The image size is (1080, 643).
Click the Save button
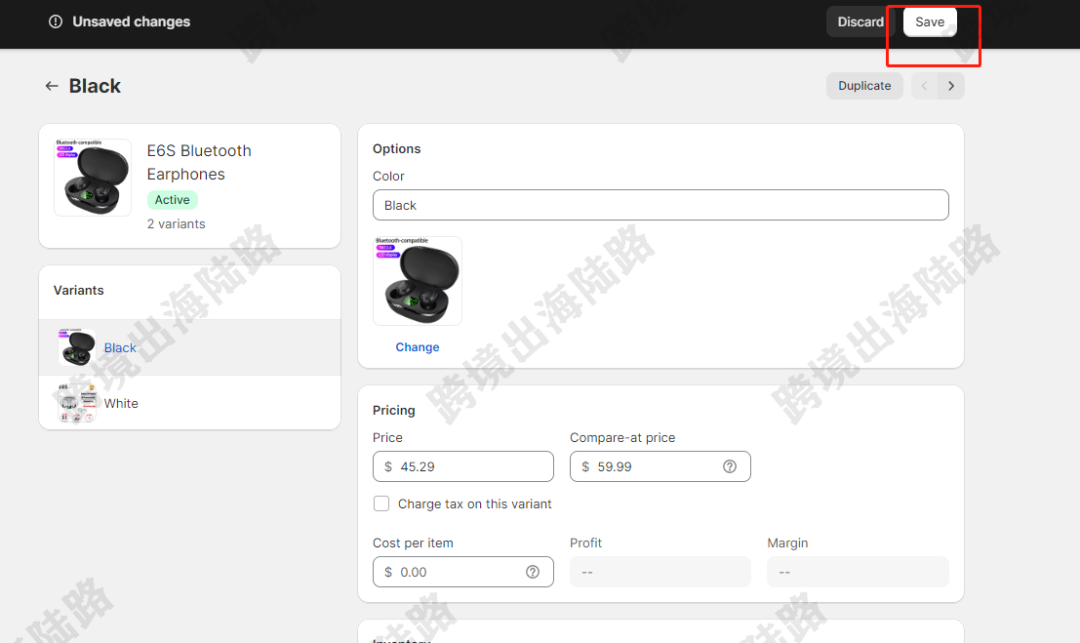pyautogui.click(x=930, y=22)
